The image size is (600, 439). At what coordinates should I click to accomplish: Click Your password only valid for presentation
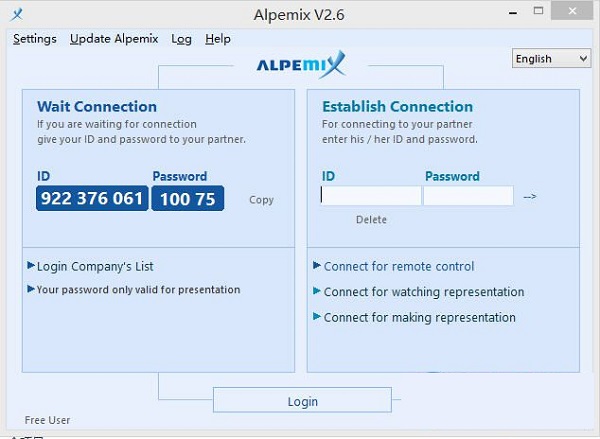point(138,290)
